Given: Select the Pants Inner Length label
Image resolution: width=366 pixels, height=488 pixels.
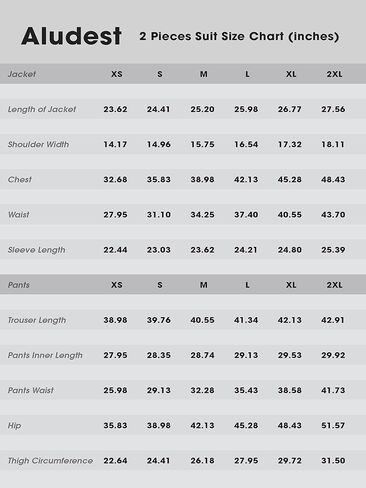Looking at the screenshot, I should pyautogui.click(x=45, y=355).
